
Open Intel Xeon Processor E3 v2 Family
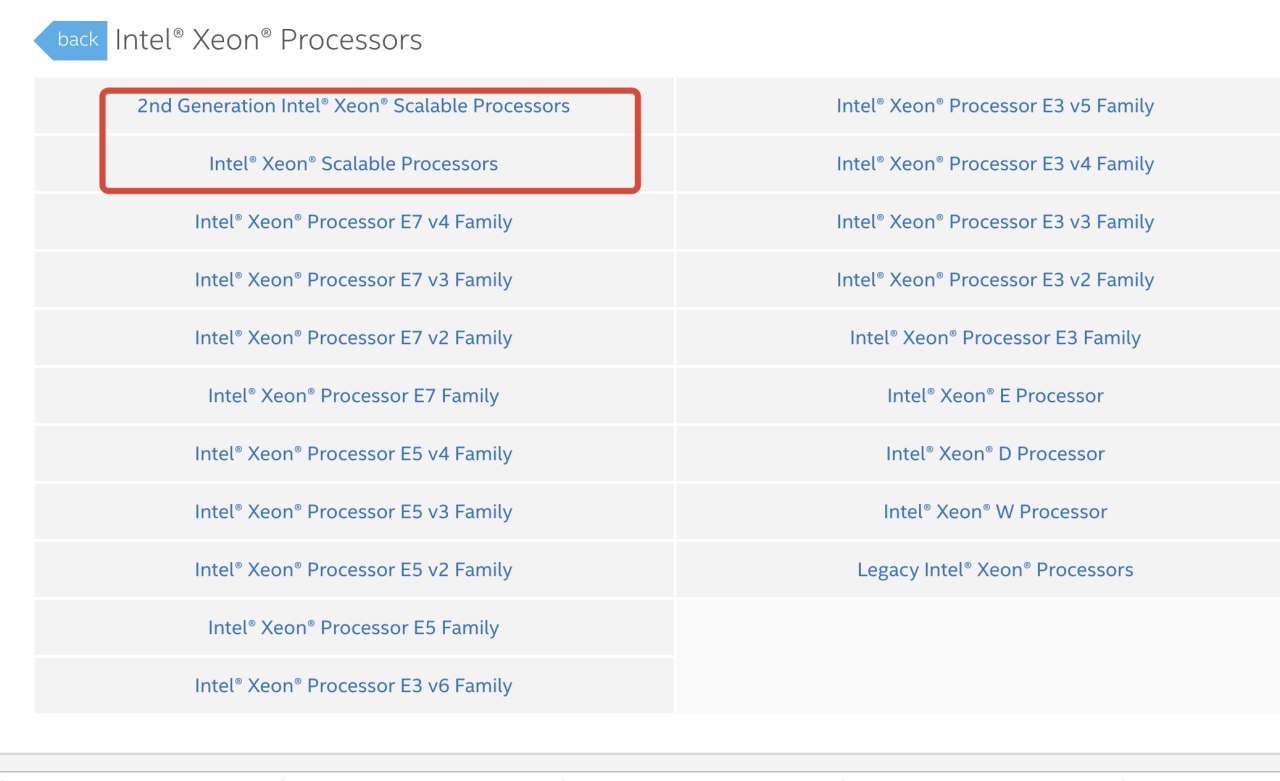click(995, 280)
